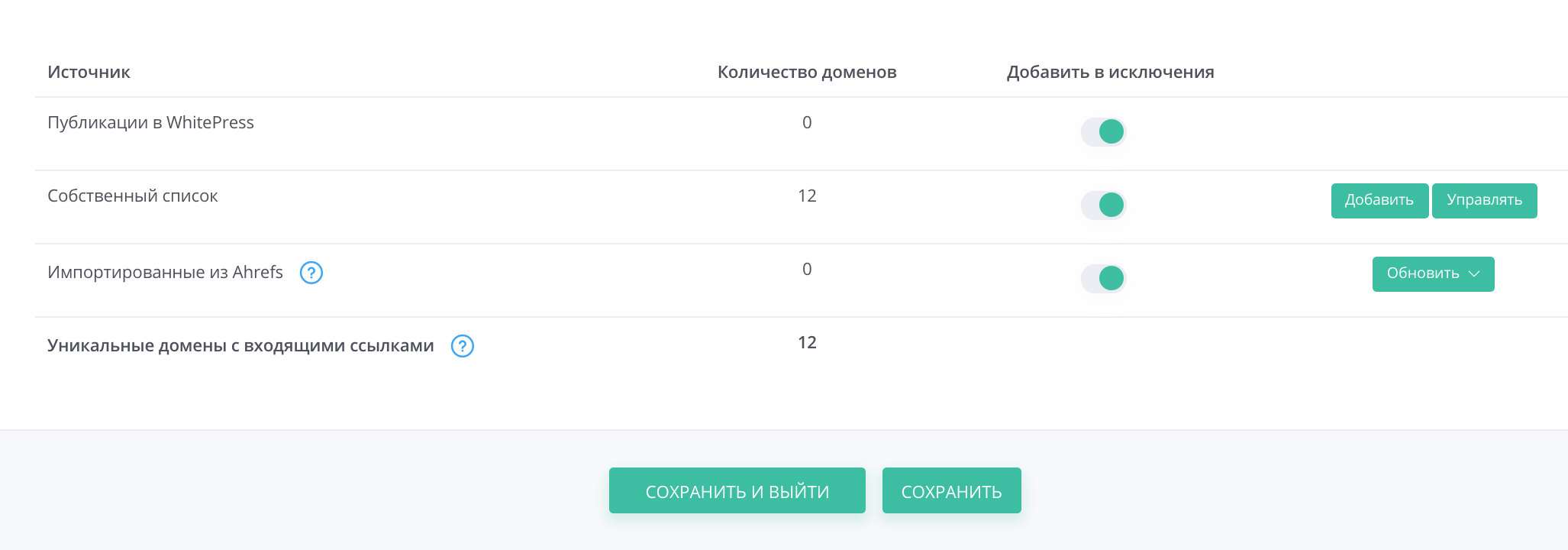Click the Источник column header
This screenshot has height=550, width=1568.
click(89, 72)
